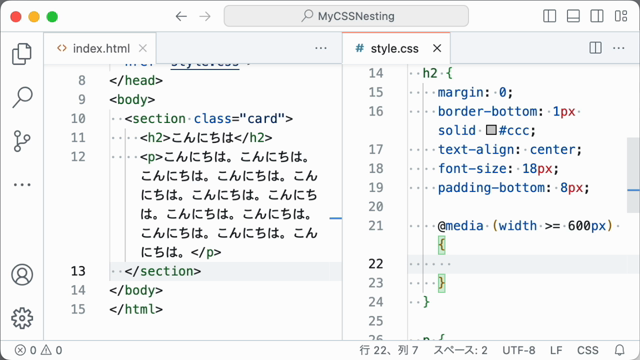Open the Customize Layout menu
The width and height of the screenshot is (640, 360).
(x=621, y=16)
